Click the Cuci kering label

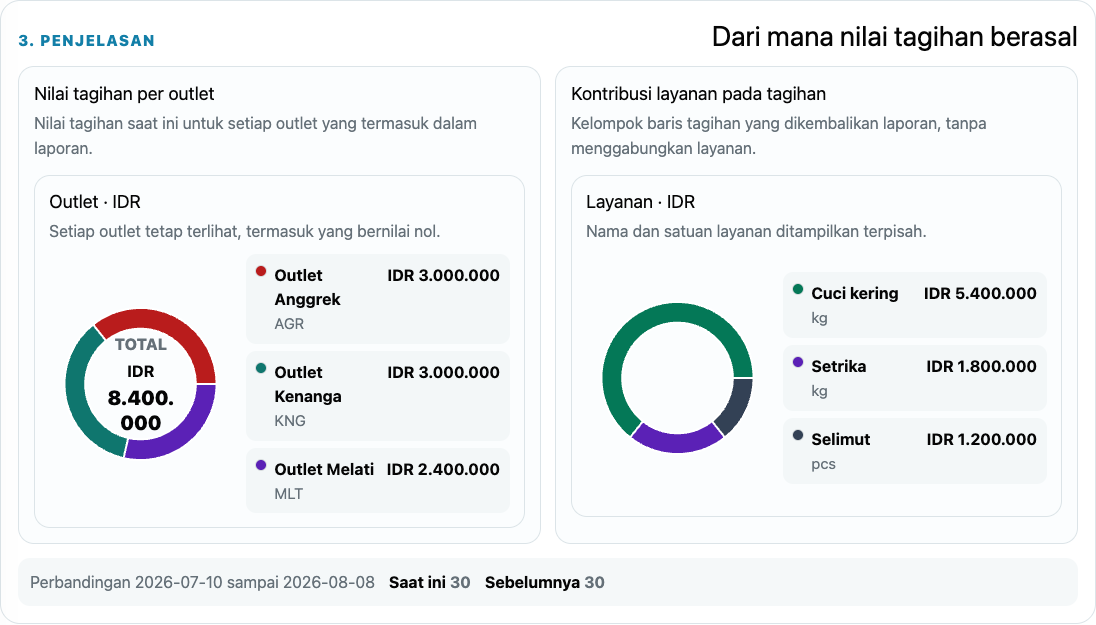(854, 294)
